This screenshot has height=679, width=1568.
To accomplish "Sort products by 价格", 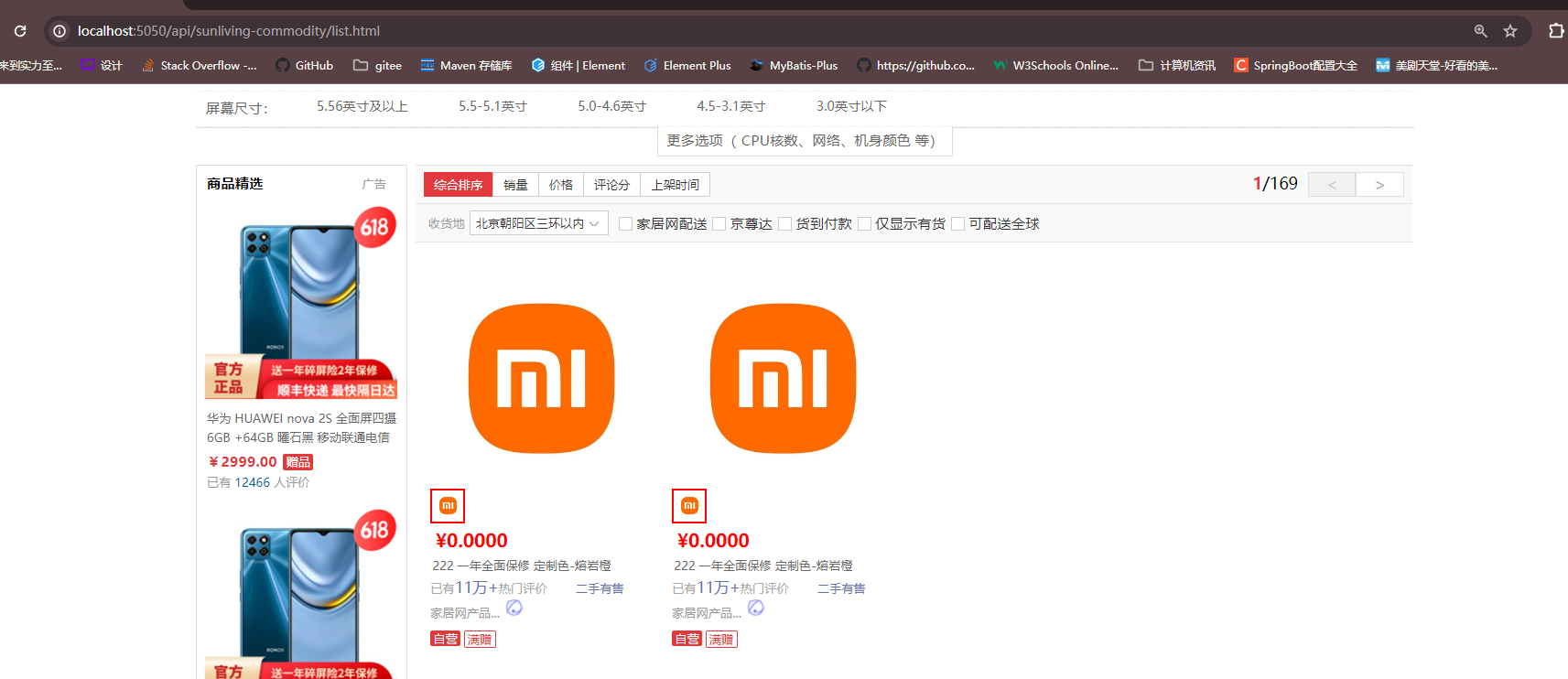I will [x=561, y=185].
